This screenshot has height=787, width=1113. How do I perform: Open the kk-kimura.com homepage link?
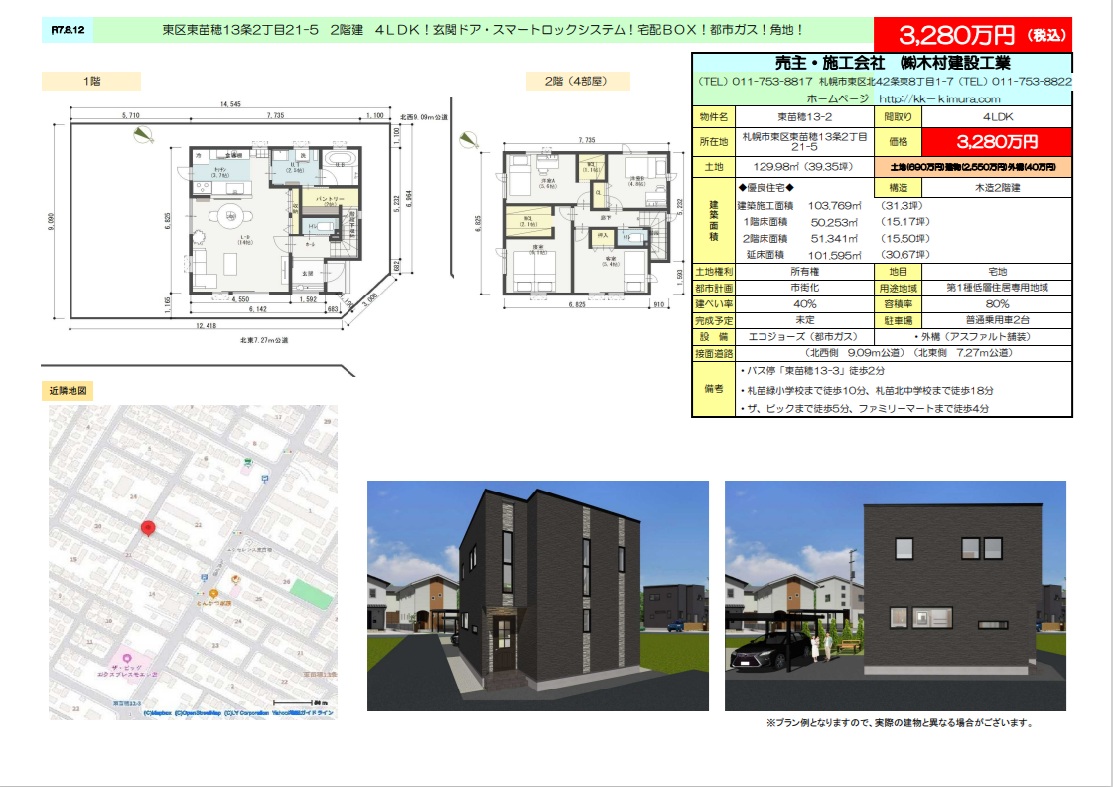[939, 99]
